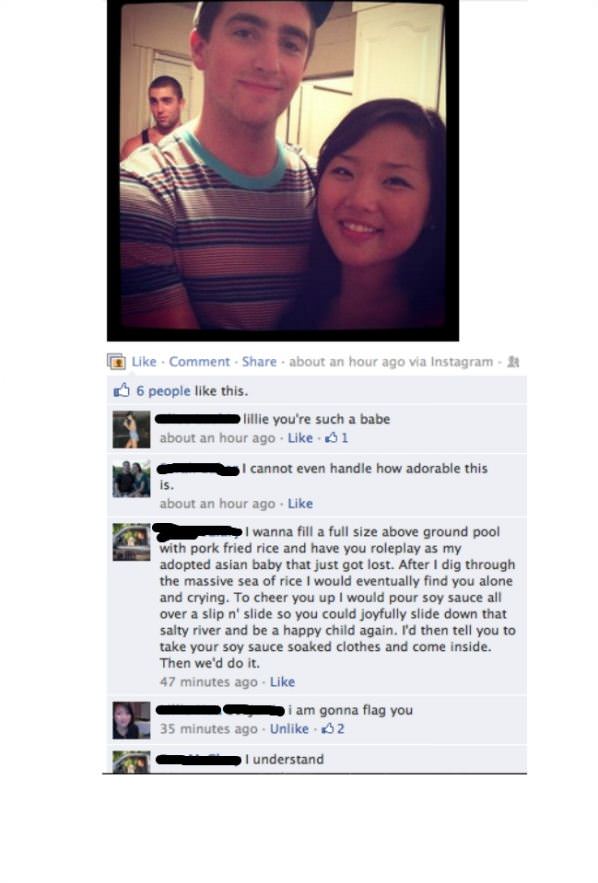Like the 47 minutes ago comment
The height and width of the screenshot is (883, 598).
(x=282, y=681)
